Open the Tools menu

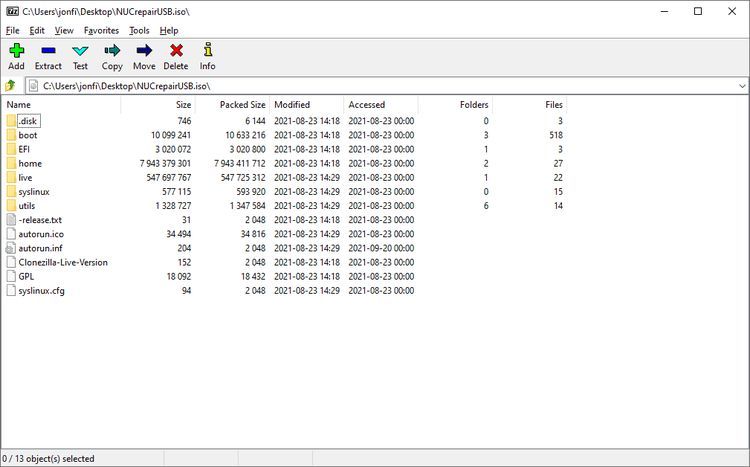click(139, 31)
